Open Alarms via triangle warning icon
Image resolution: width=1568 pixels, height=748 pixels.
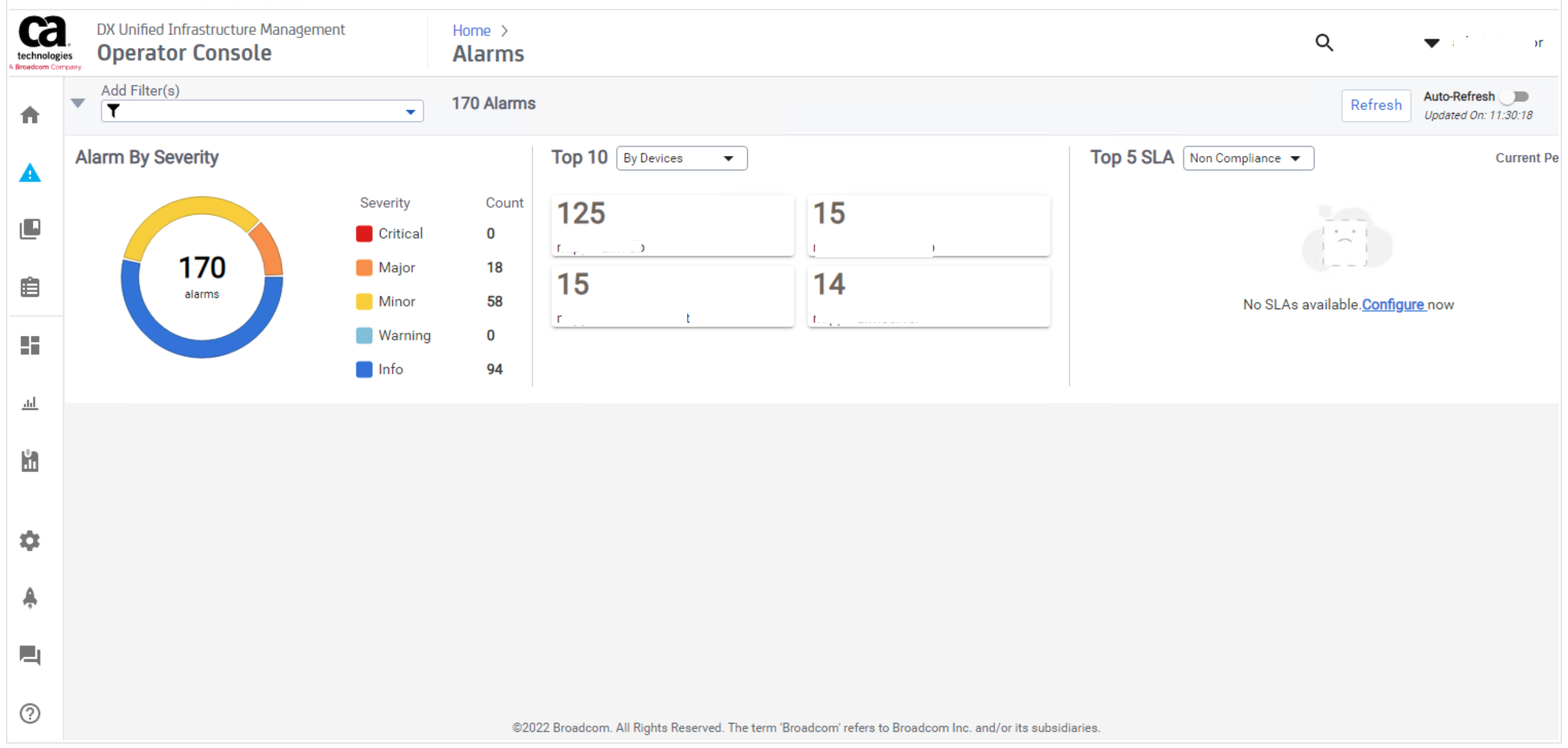(x=30, y=173)
